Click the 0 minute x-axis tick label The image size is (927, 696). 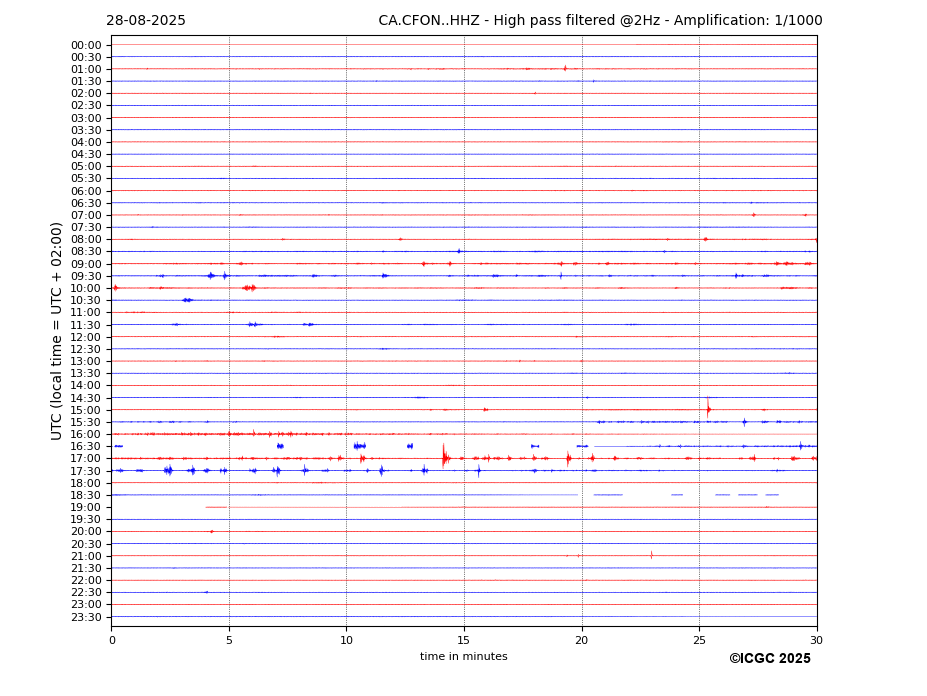click(x=112, y=640)
